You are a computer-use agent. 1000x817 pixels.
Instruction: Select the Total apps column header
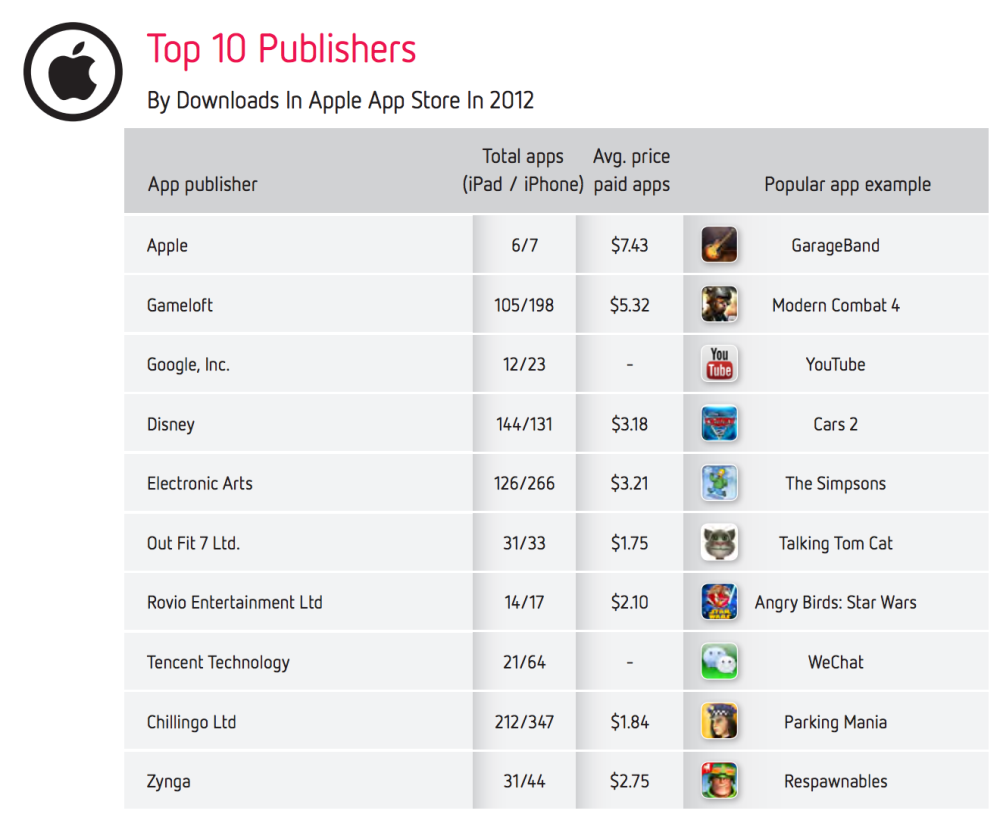523,170
